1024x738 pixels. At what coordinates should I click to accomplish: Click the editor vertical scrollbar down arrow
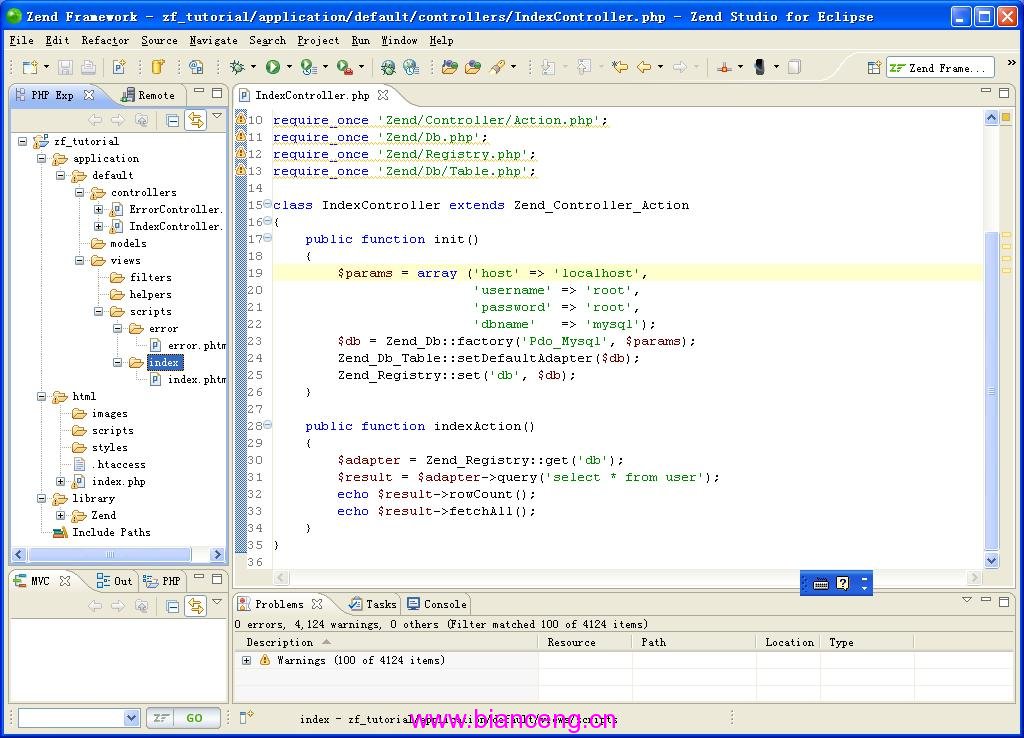(x=991, y=560)
